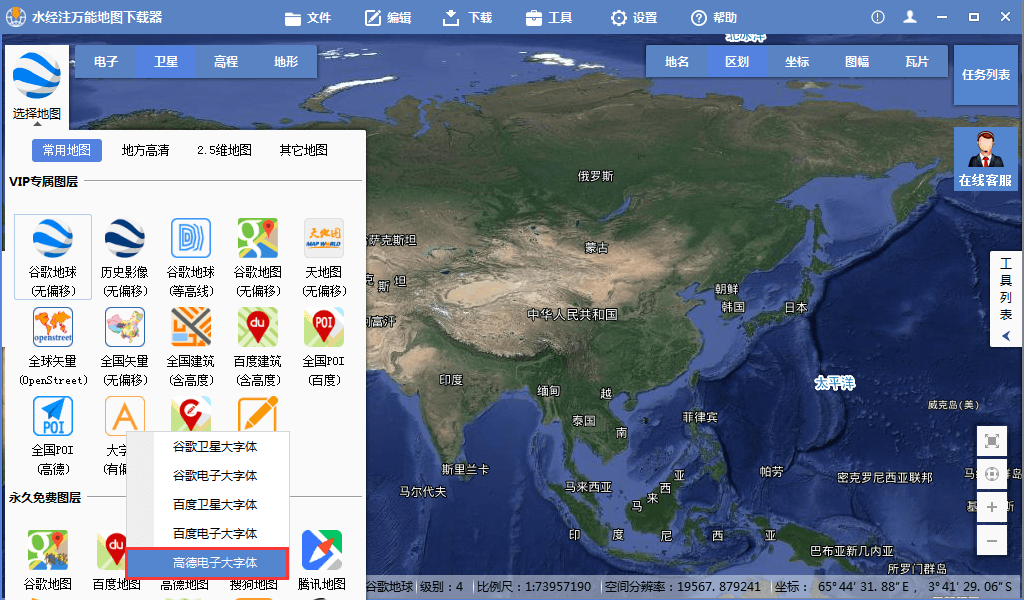The height and width of the screenshot is (600, 1024).
Task: Choose 谷歌电子大字体 from popup menu
Action: (214, 475)
